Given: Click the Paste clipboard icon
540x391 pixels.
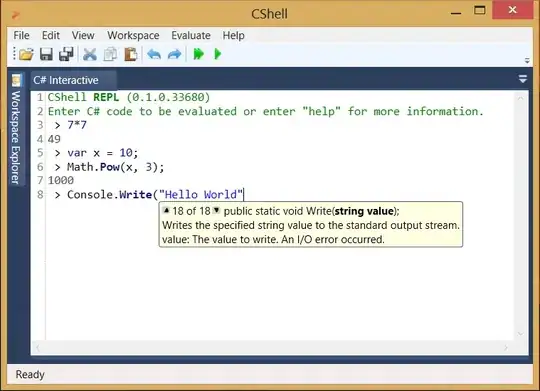Looking at the screenshot, I should [x=131, y=54].
